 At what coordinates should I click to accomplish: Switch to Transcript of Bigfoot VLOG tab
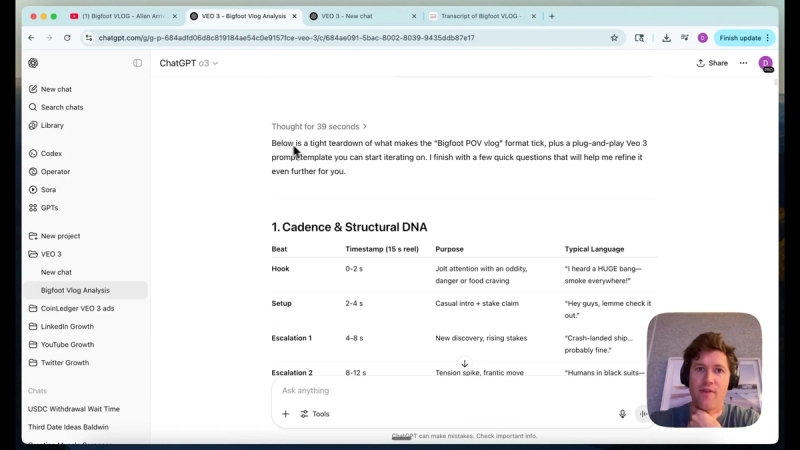(480, 16)
